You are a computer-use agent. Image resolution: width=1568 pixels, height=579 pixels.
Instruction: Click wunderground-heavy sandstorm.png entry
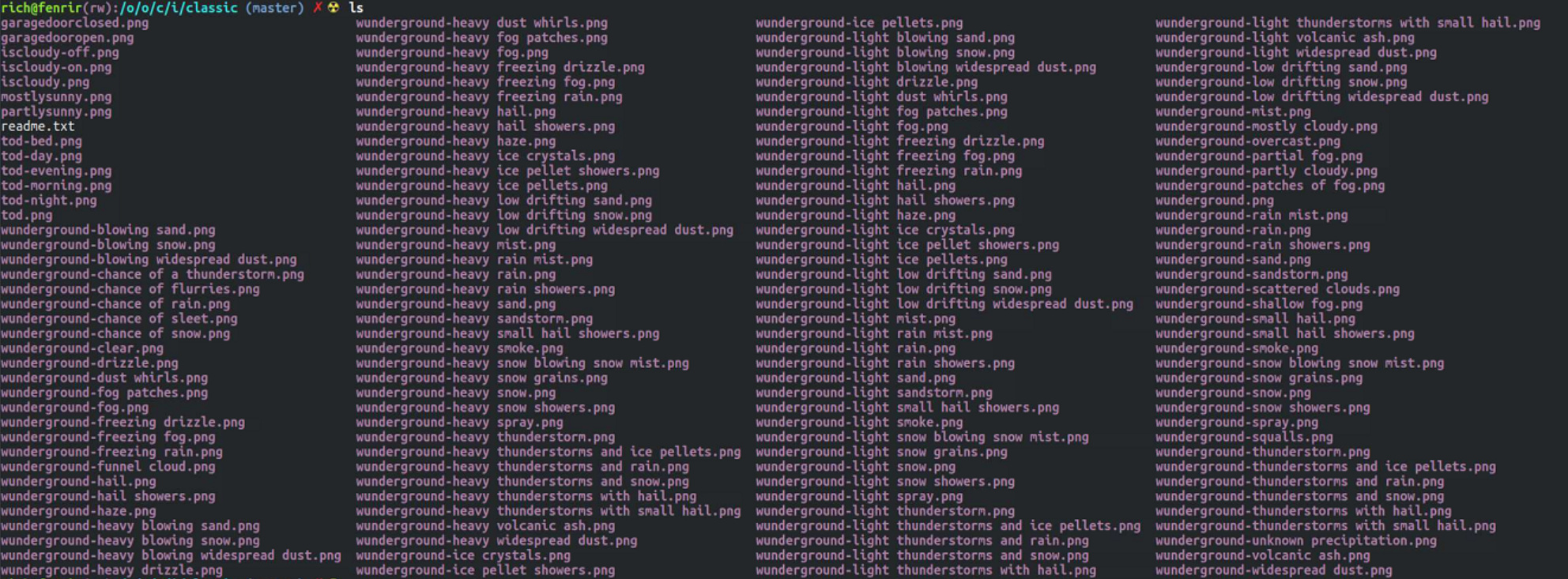coord(474,319)
